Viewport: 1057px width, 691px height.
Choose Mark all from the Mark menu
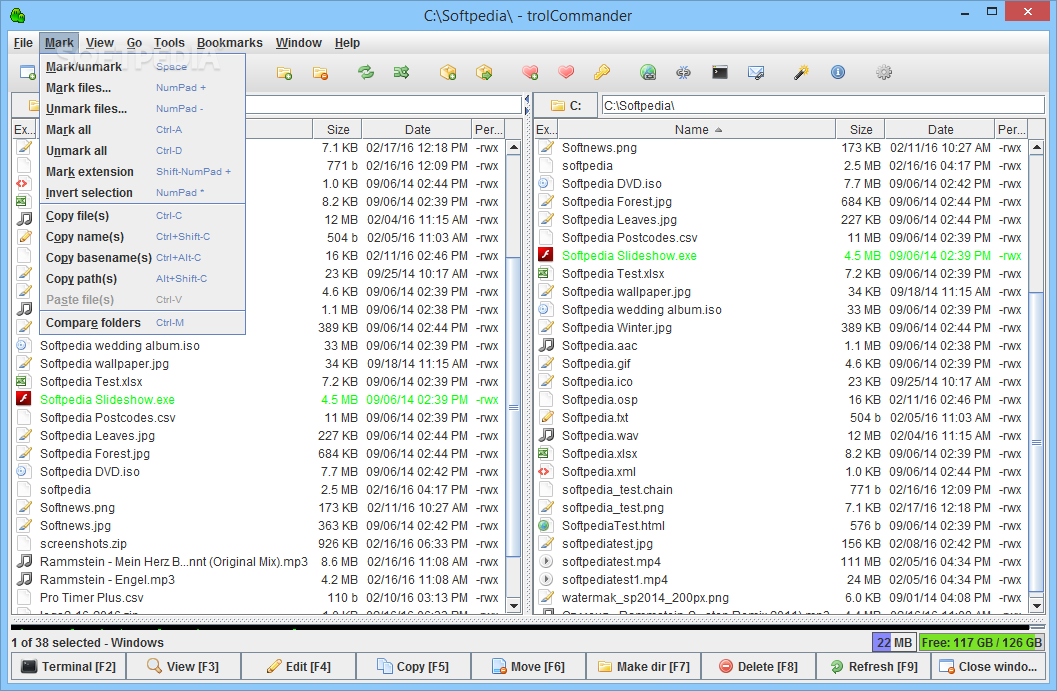[x=142, y=129]
